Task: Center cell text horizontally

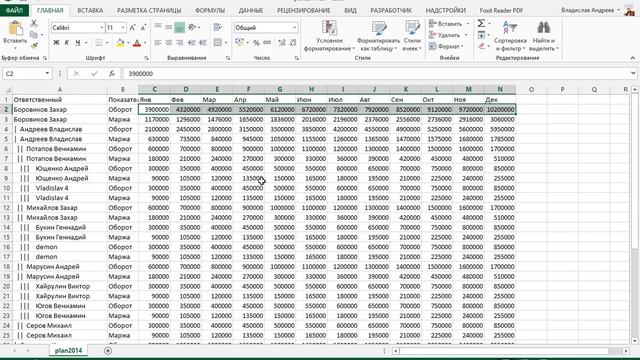Action: point(169,42)
